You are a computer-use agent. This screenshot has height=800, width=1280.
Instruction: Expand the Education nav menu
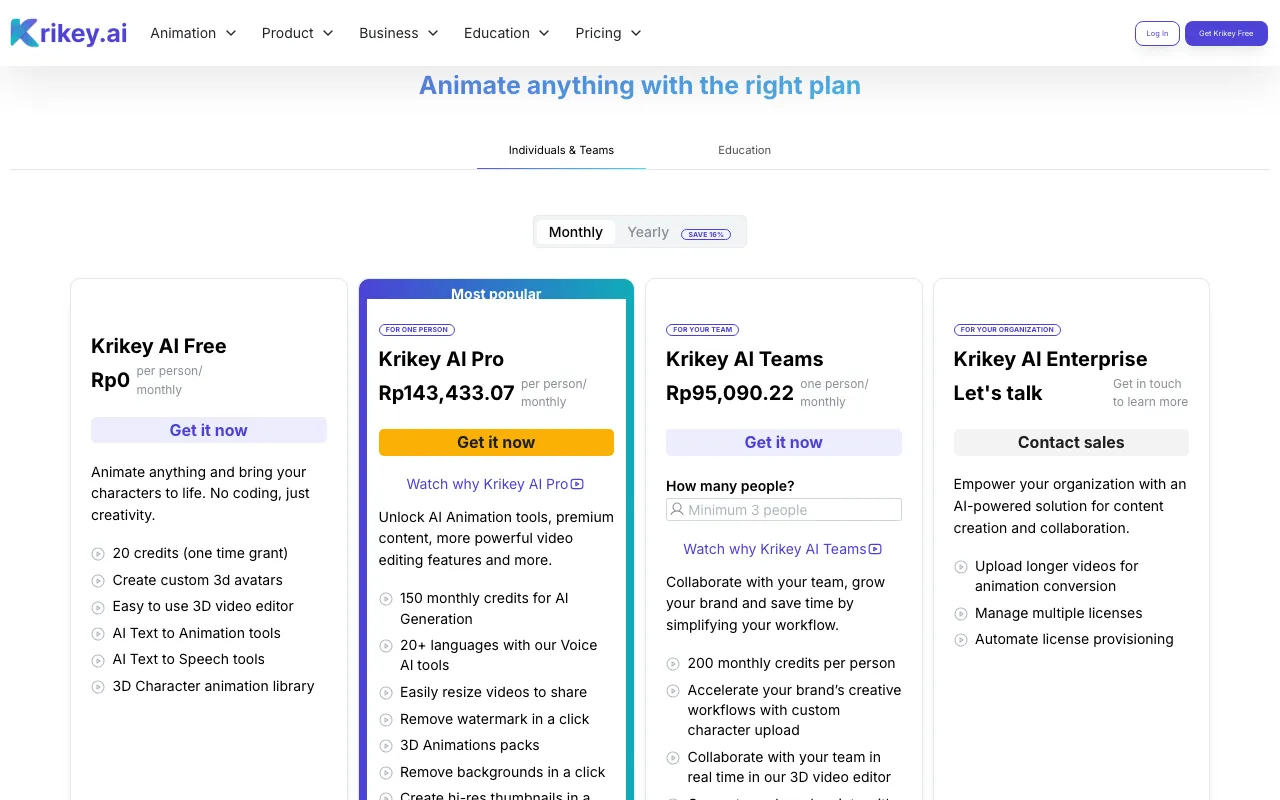[507, 33]
